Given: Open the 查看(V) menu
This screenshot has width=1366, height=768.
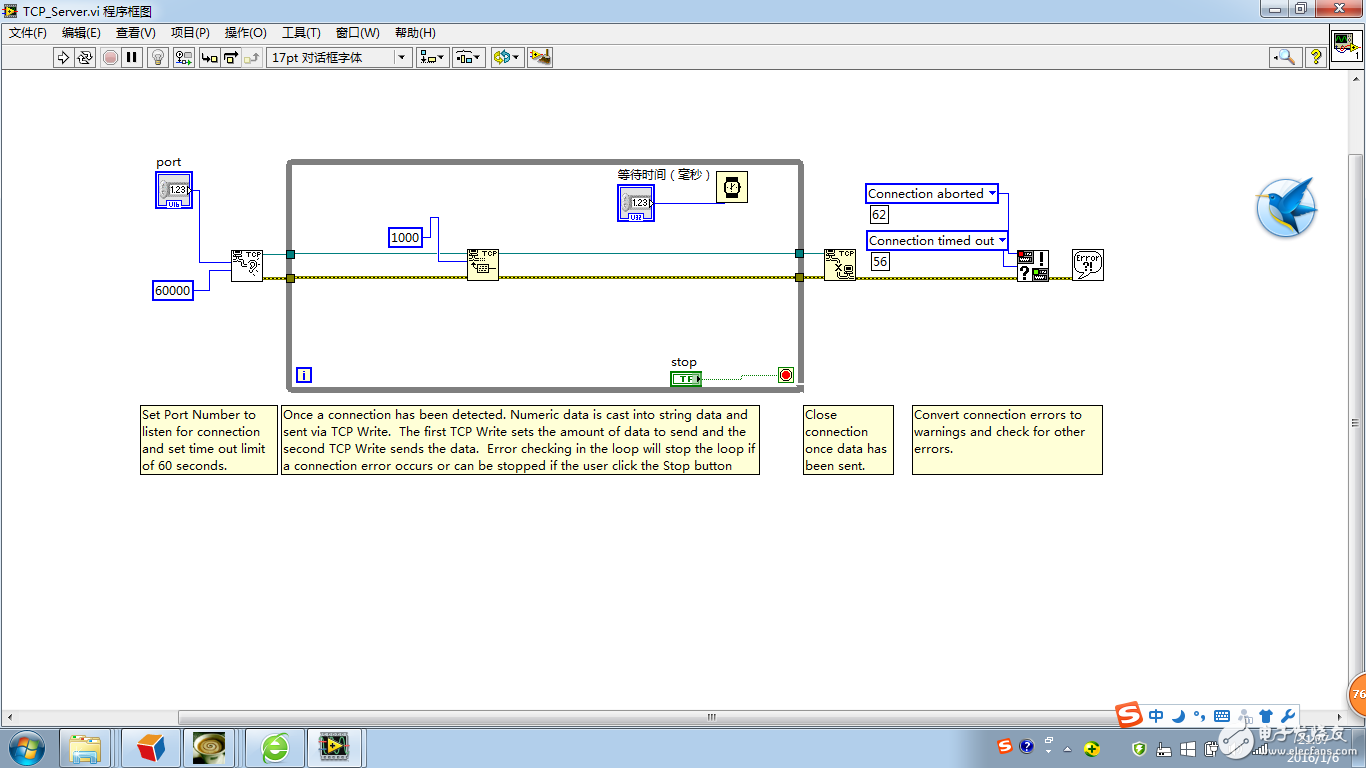Looking at the screenshot, I should [136, 33].
